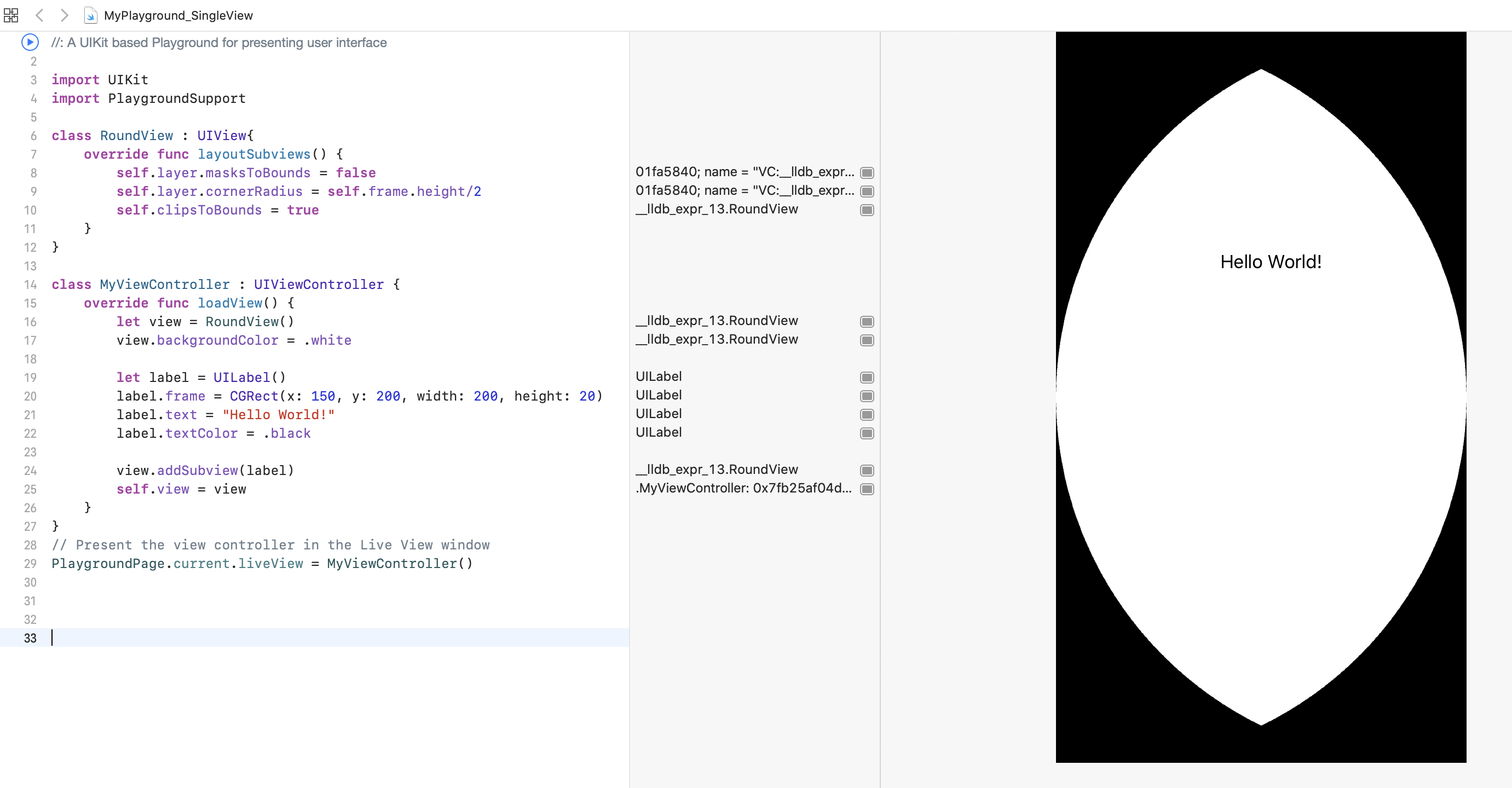Show result of RoundView() initialization line
The image size is (1512, 788).
[x=867, y=322]
